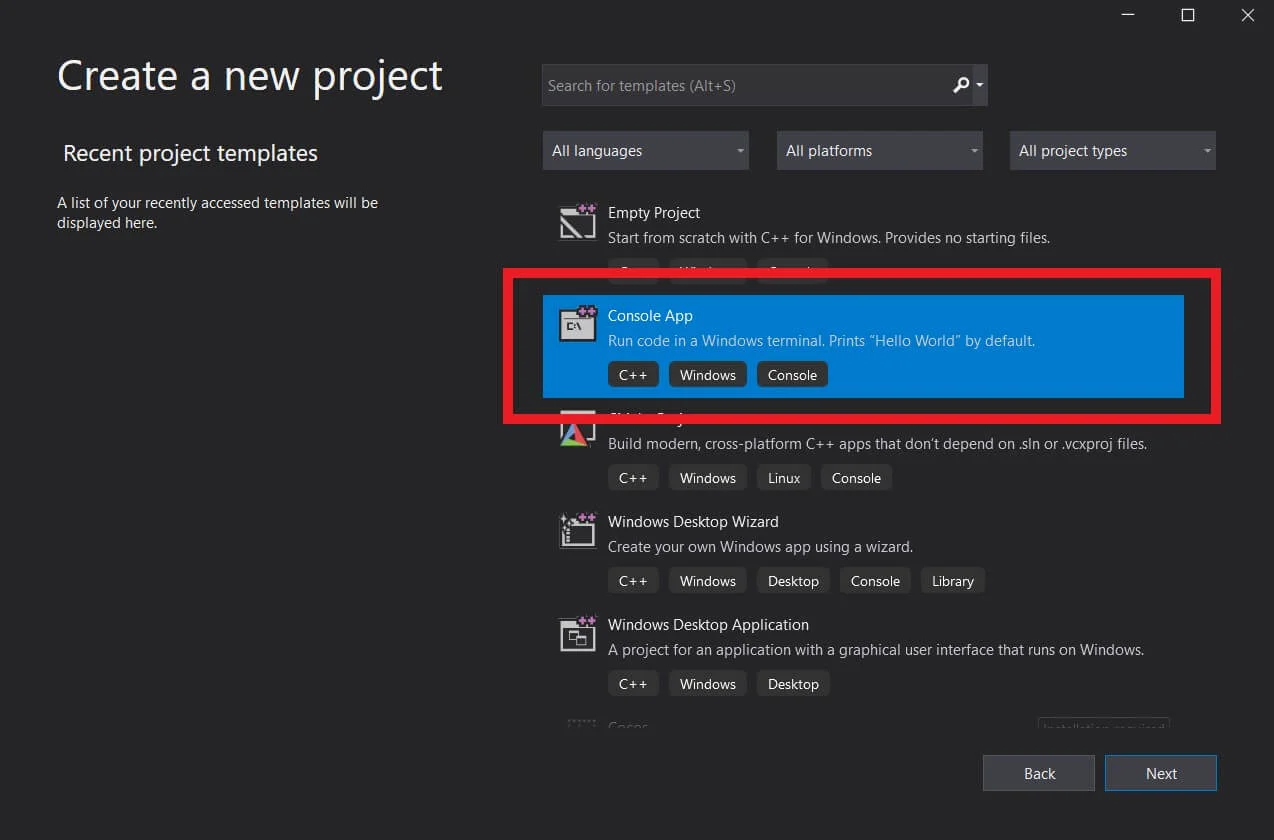
Task: Click the Library tag on Desktop Wizard
Action: (952, 581)
